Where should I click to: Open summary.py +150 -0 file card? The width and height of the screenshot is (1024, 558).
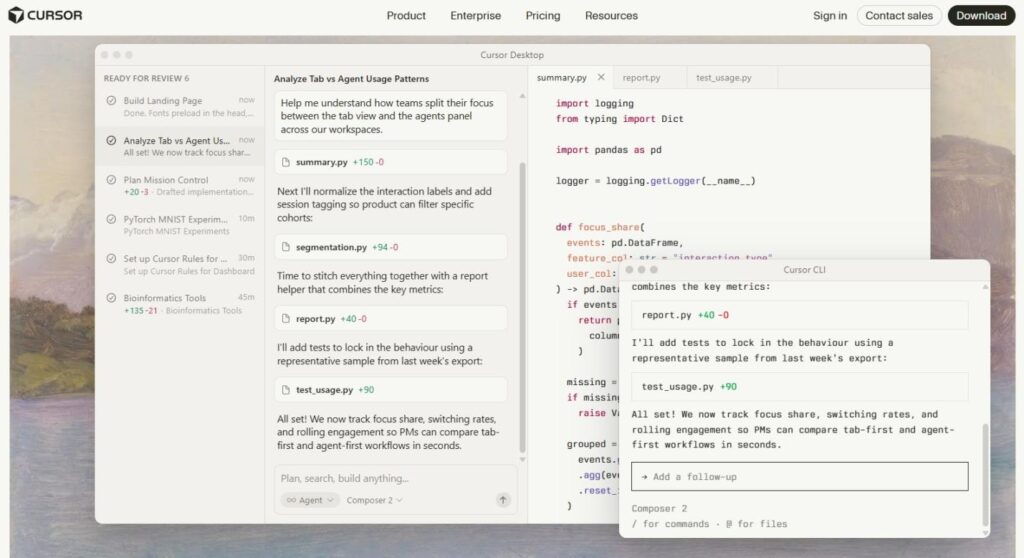[x=391, y=162]
